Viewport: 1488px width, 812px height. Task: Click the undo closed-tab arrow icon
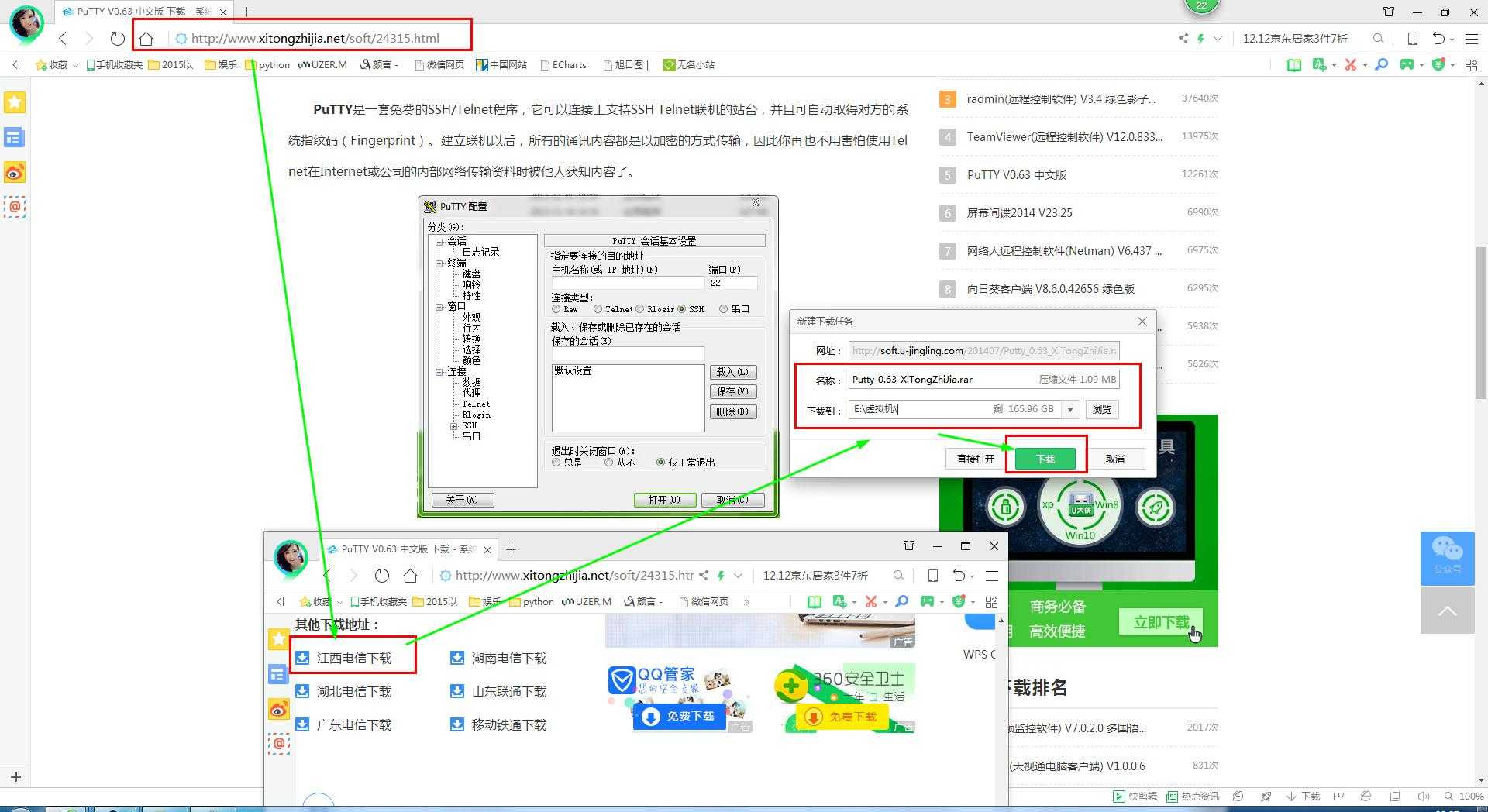(x=1438, y=38)
